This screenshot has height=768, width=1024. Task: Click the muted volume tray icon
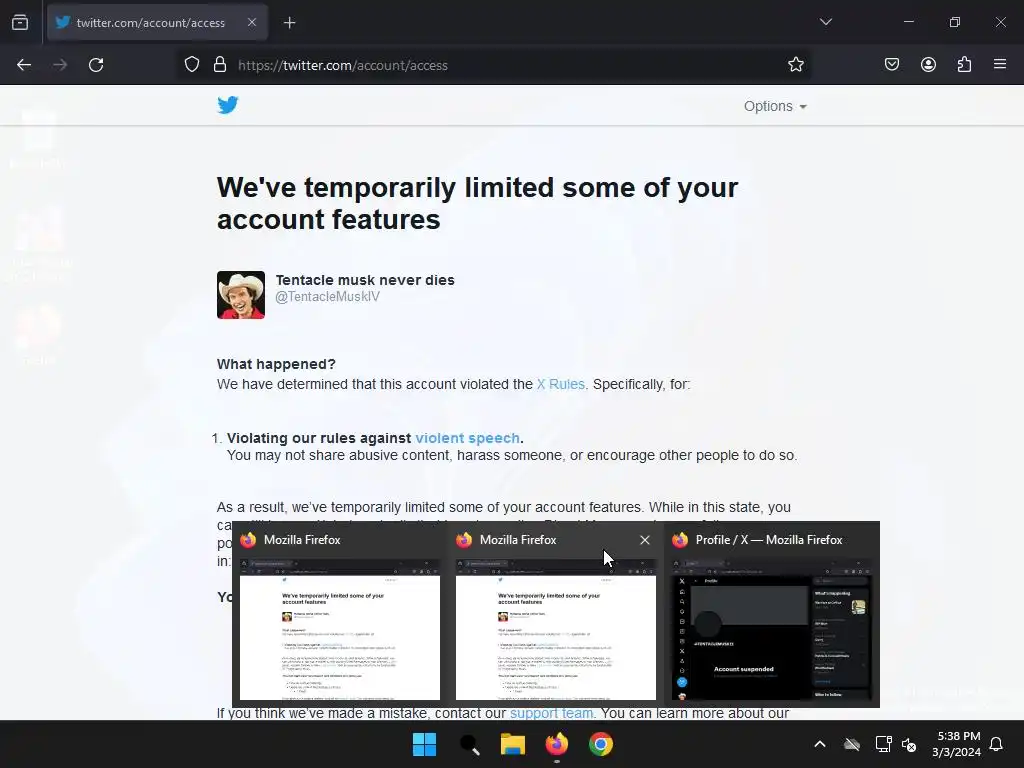pyautogui.click(x=908, y=744)
